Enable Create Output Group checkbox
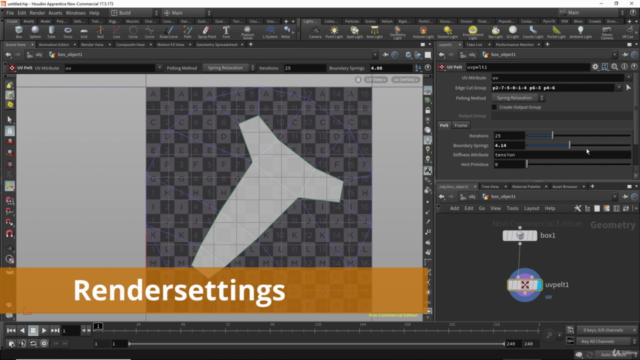 pyautogui.click(x=494, y=107)
